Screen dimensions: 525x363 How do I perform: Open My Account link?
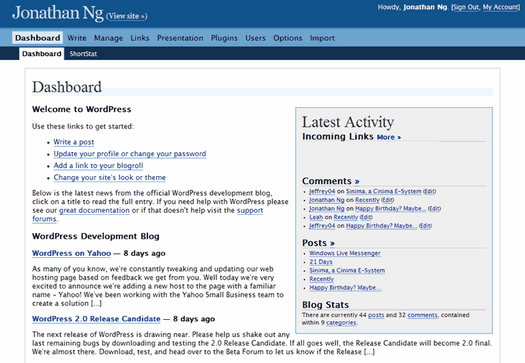tap(501, 7)
